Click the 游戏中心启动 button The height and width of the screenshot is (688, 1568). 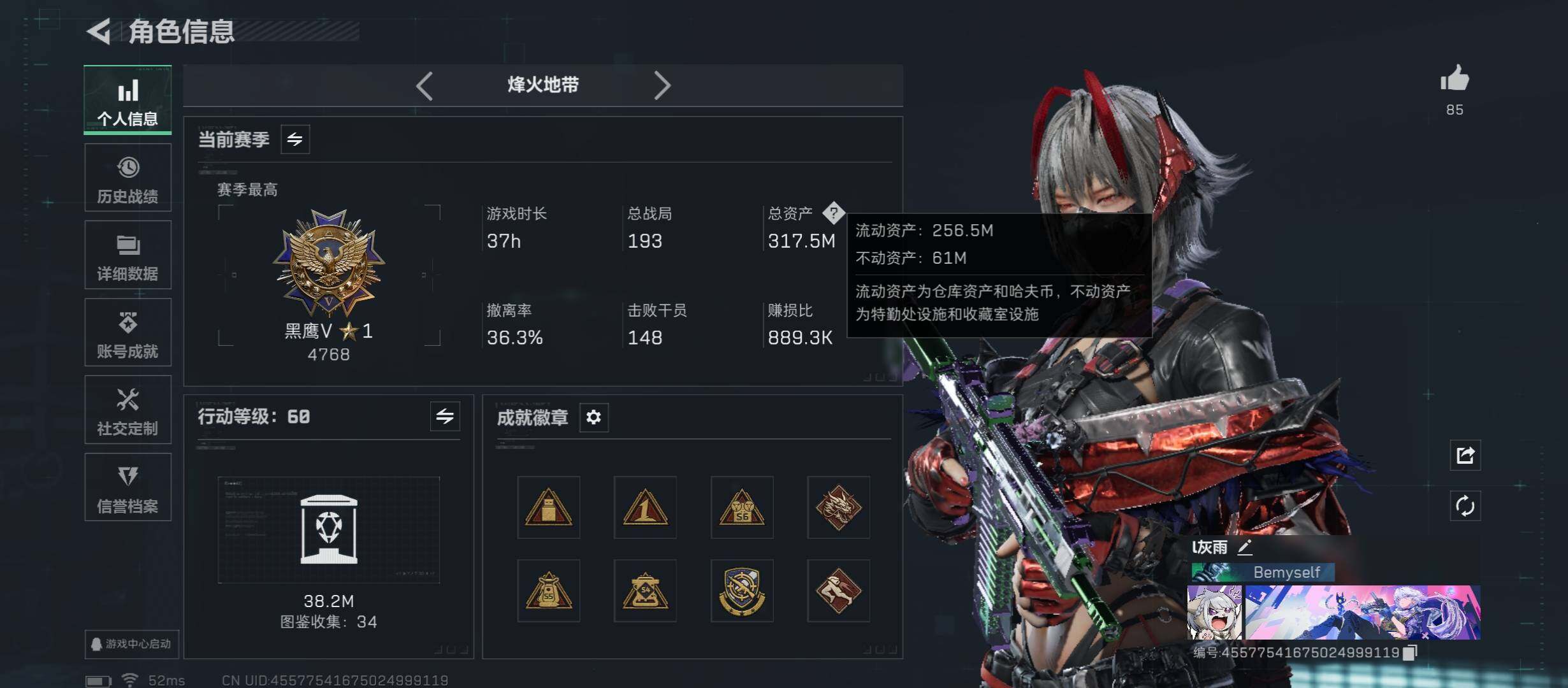[x=132, y=644]
